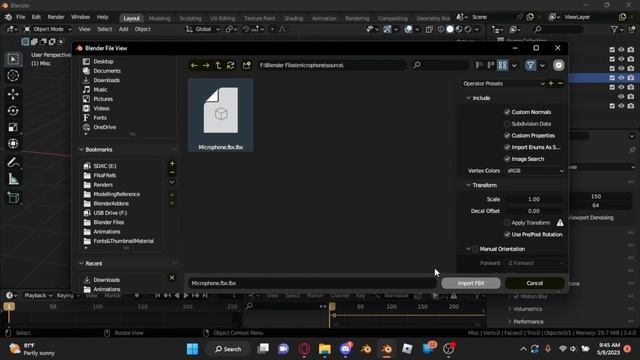Select the Measure tool
The width and height of the screenshot is (640, 360).
tap(13, 179)
